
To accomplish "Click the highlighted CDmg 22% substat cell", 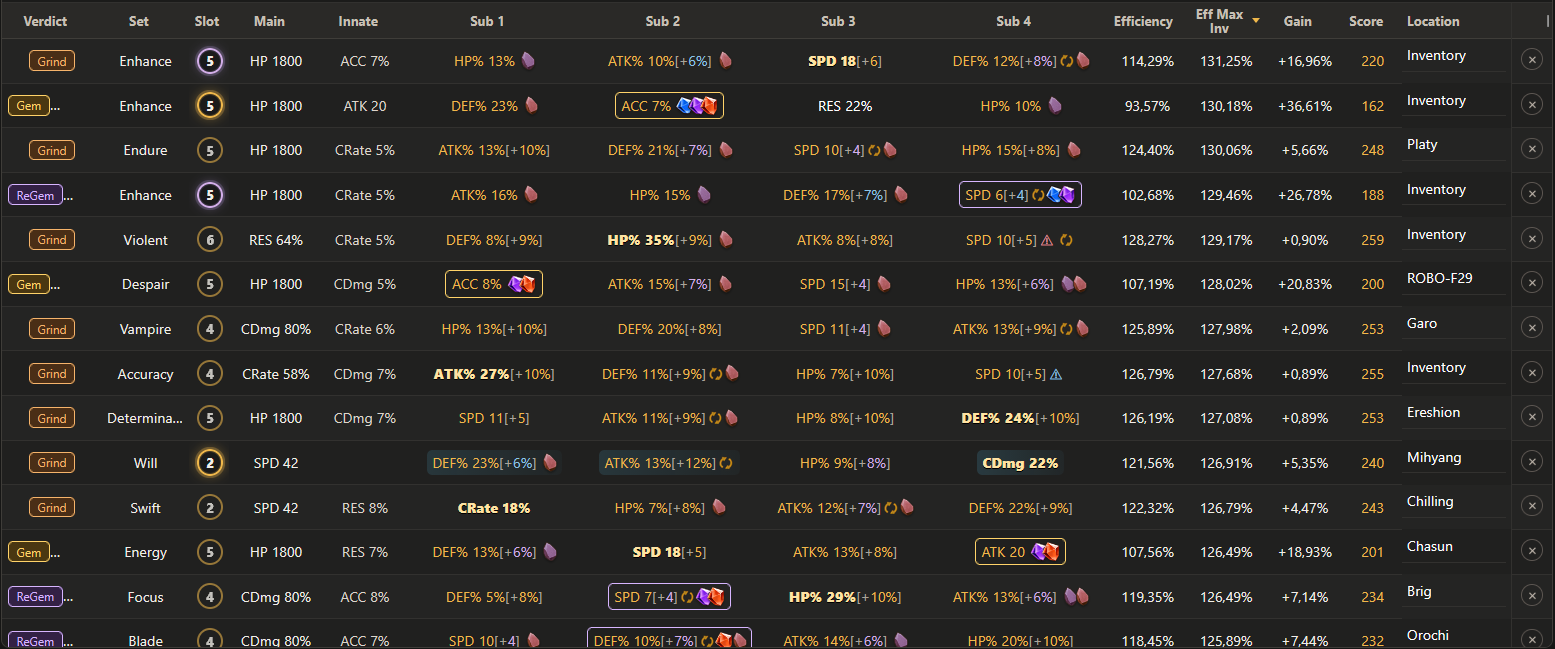I will coord(1020,463).
